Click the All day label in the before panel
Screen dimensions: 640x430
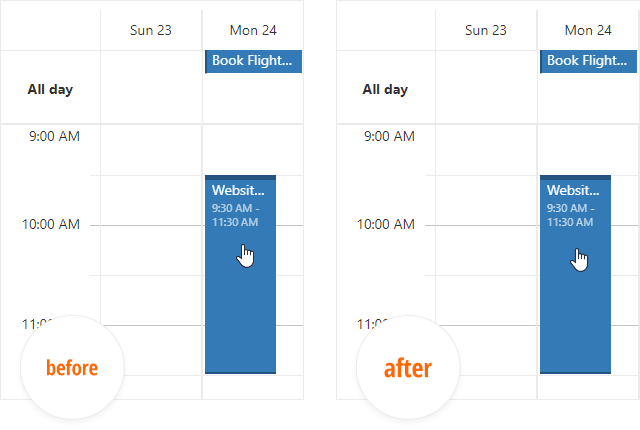(50, 89)
